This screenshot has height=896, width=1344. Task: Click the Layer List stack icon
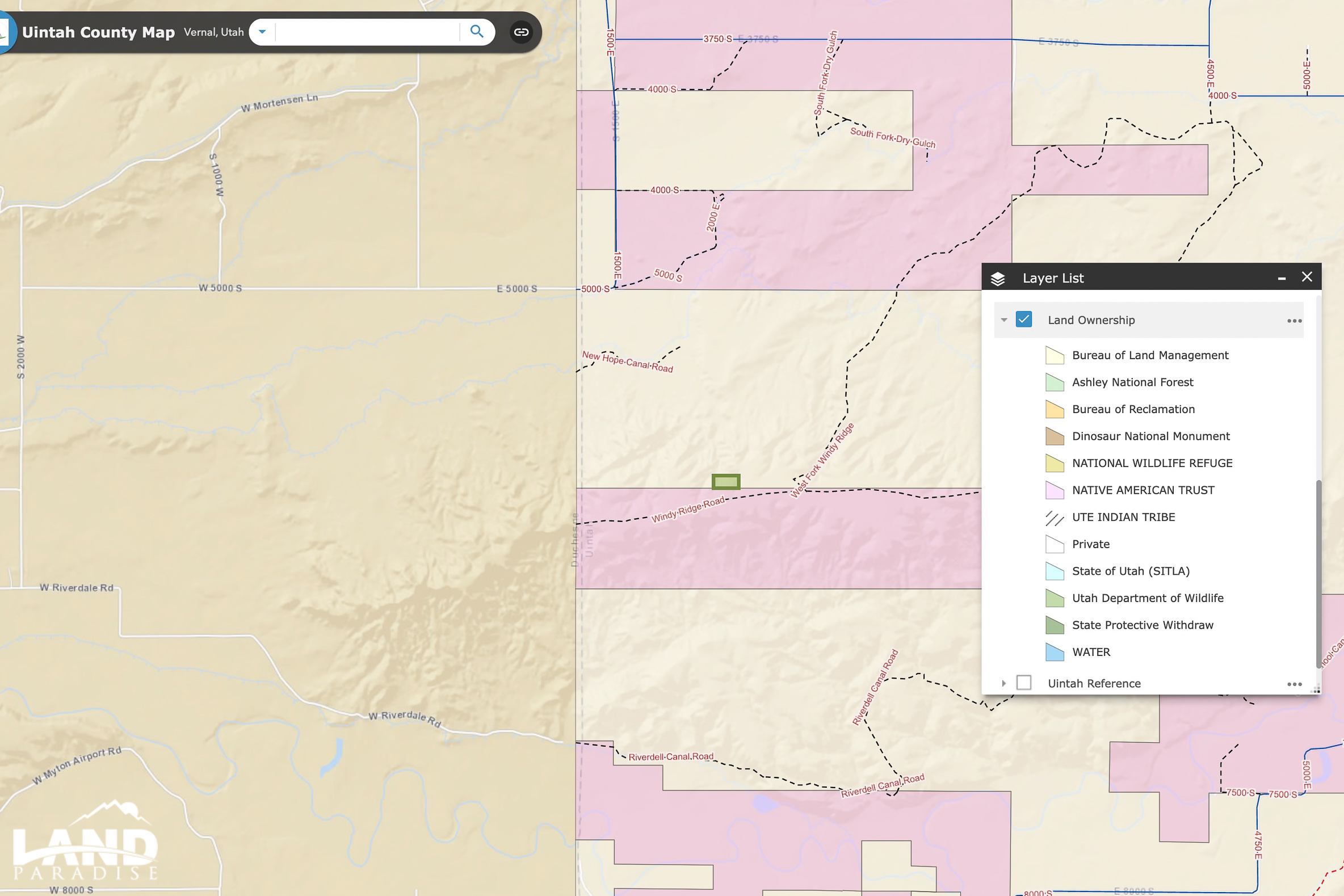click(x=998, y=278)
